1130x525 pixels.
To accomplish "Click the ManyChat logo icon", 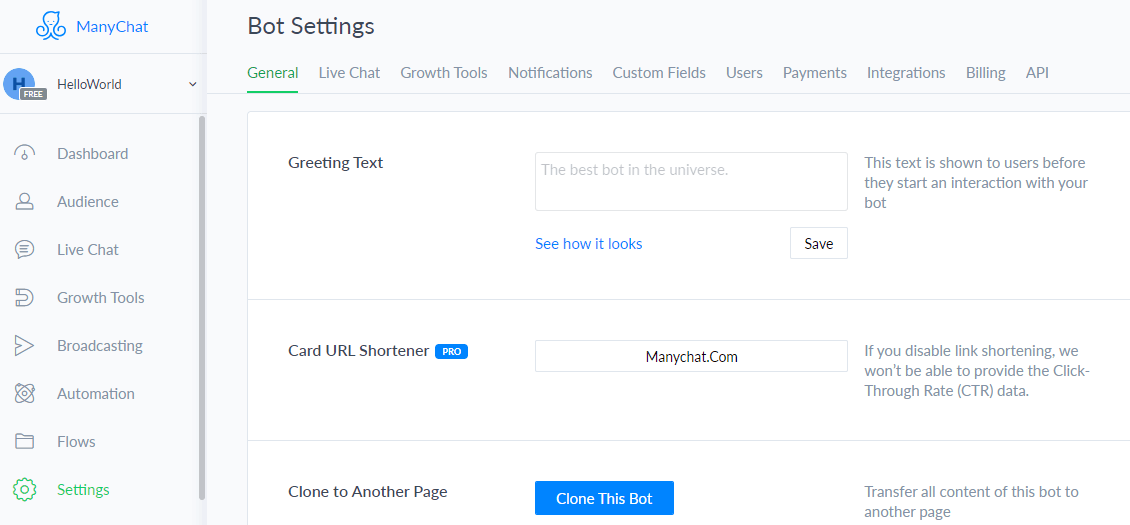I will pyautogui.click(x=52, y=27).
